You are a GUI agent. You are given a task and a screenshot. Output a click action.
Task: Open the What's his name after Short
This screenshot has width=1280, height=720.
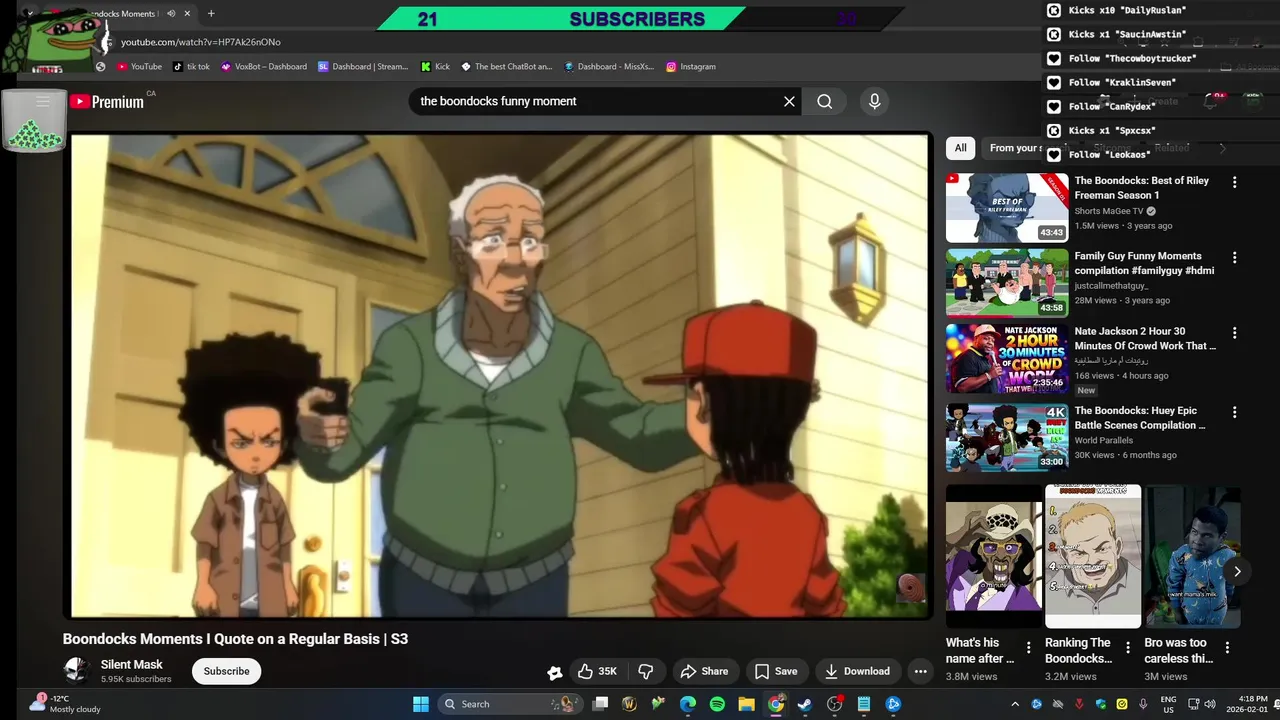(x=993, y=556)
